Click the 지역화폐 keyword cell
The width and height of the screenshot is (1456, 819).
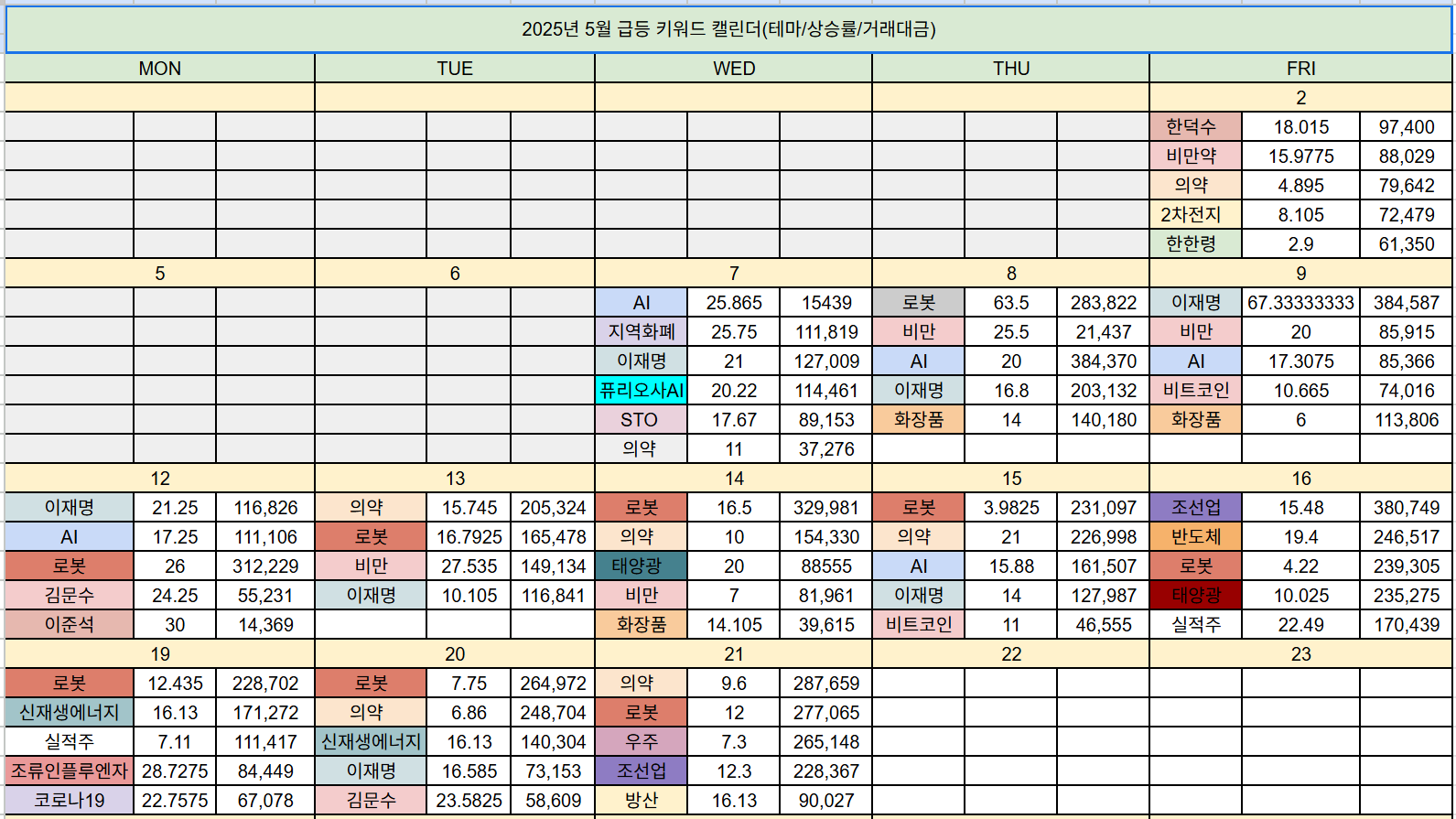point(642,332)
